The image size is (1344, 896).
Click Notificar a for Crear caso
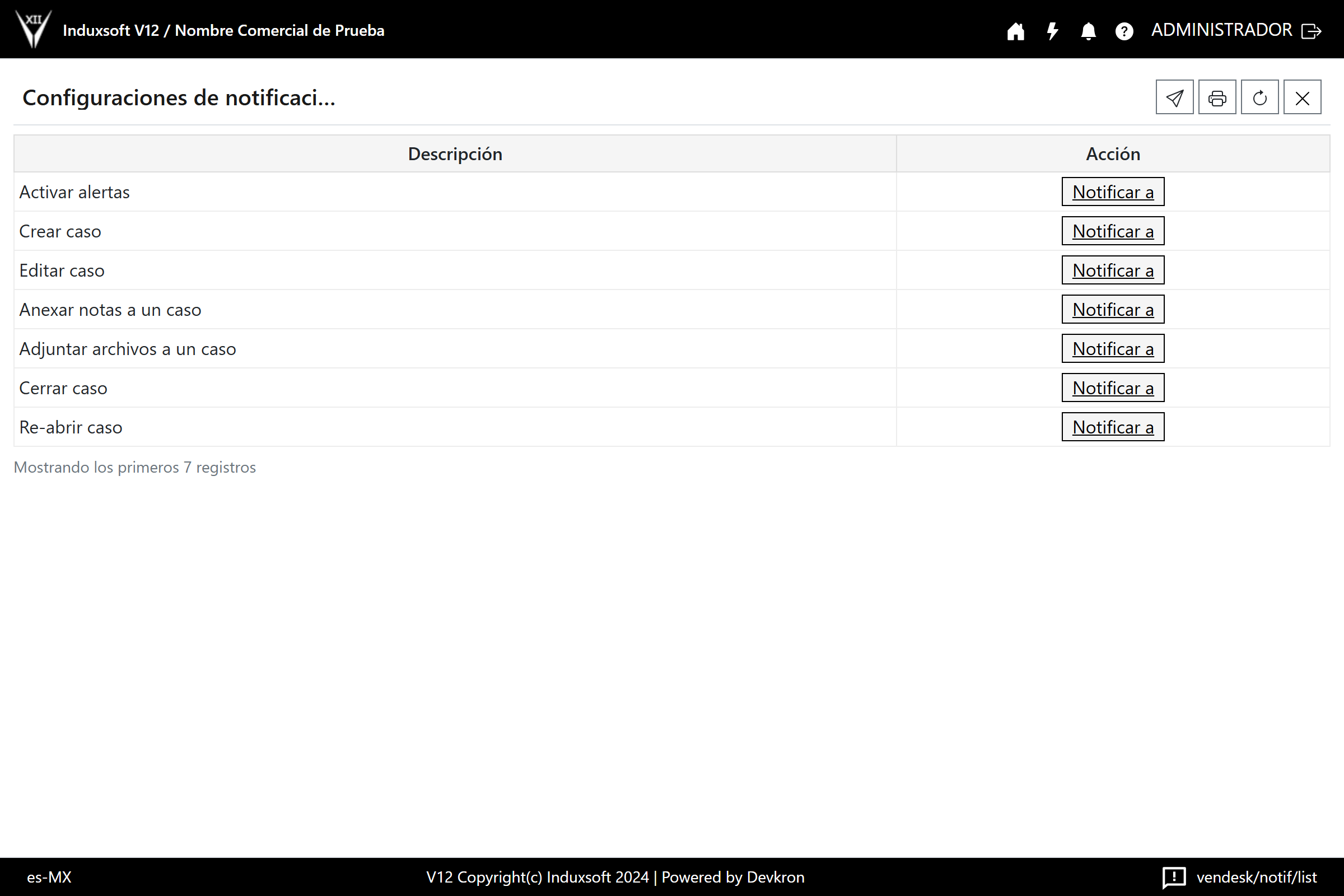pos(1113,231)
